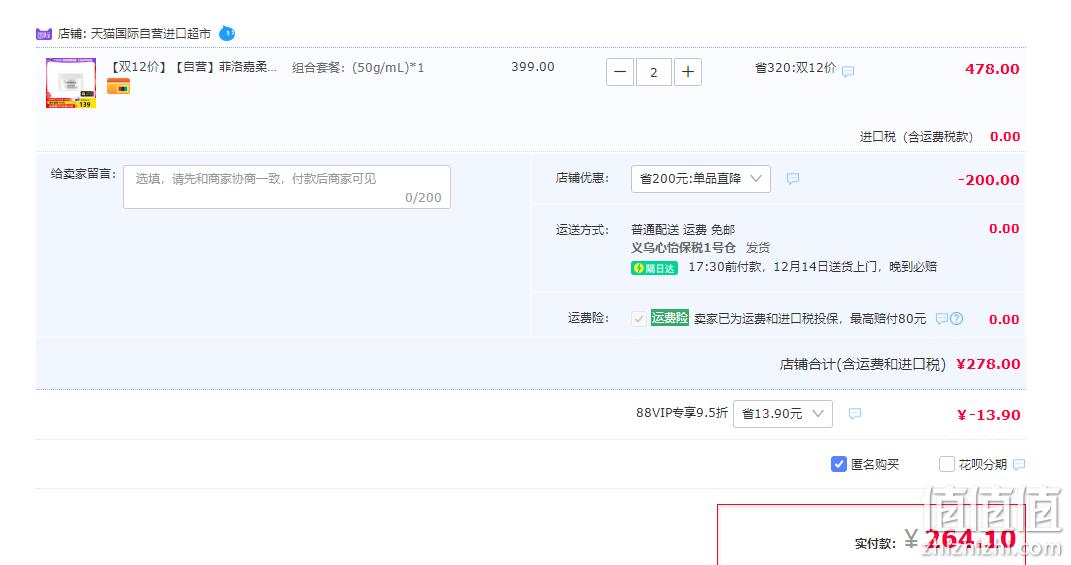Click the -200.00 store discount amount
1071x565 pixels.
[988, 180]
